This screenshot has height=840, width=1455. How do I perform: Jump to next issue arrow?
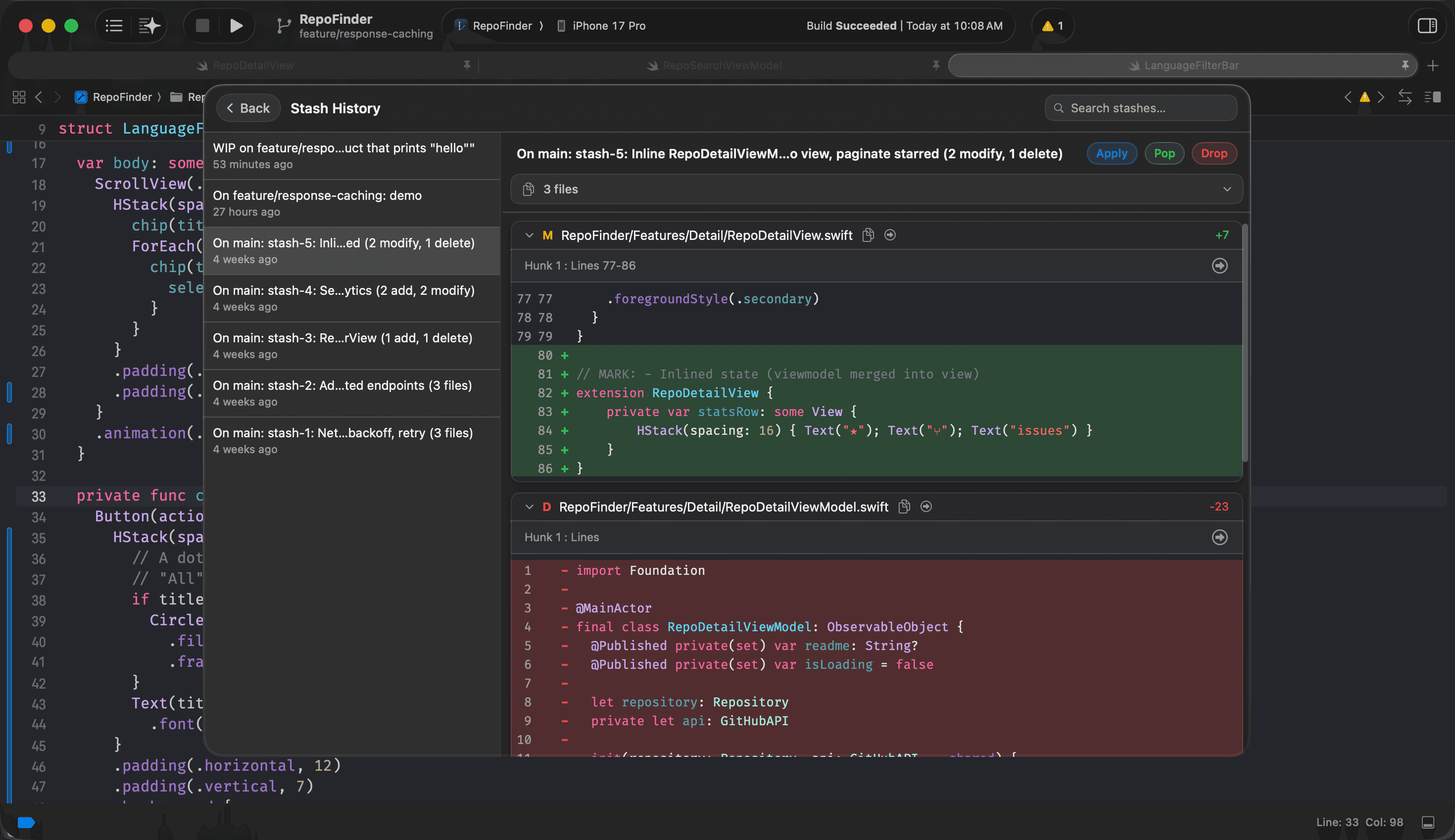click(x=1381, y=97)
